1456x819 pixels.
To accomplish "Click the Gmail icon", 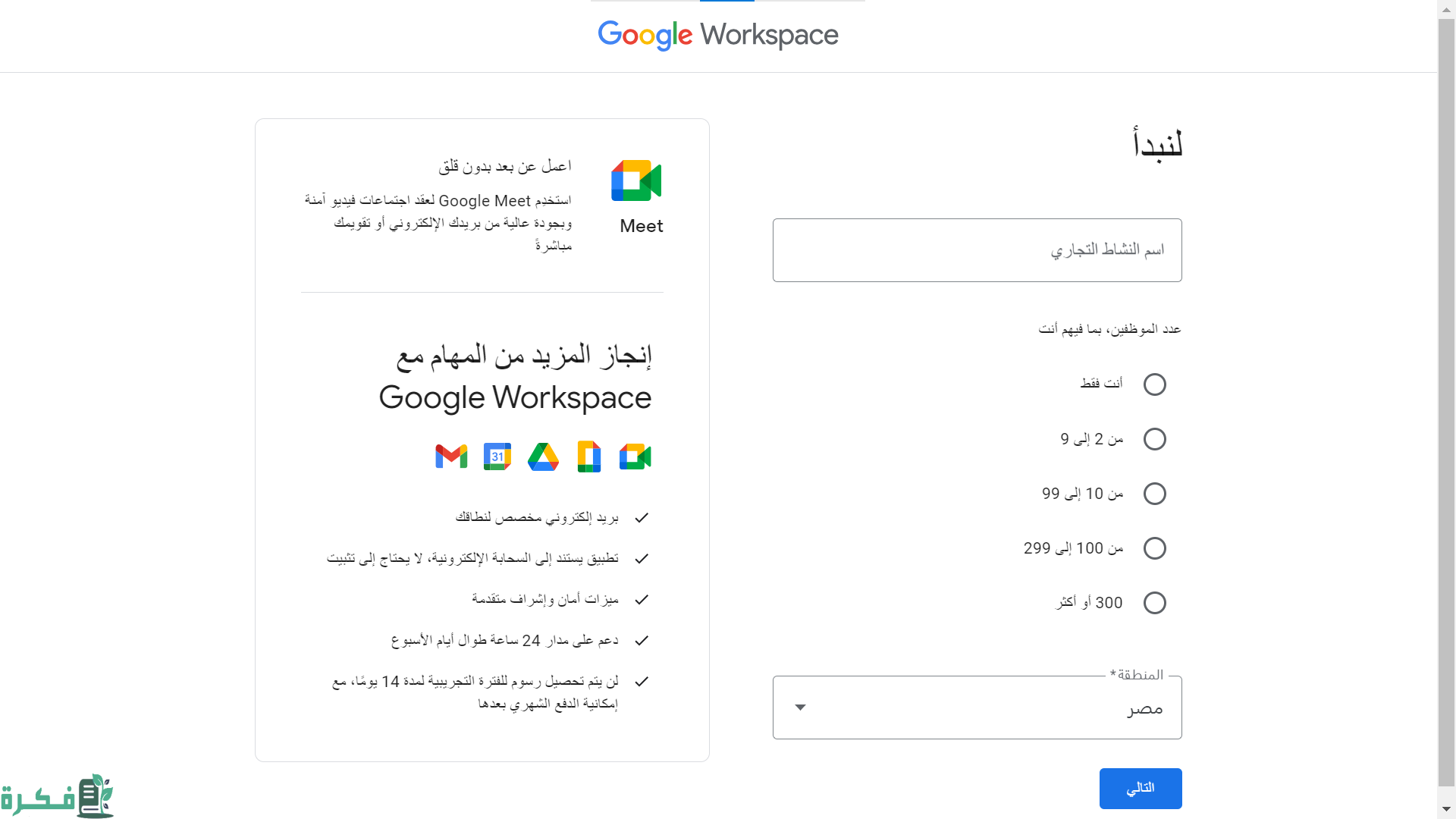I will pyautogui.click(x=451, y=457).
